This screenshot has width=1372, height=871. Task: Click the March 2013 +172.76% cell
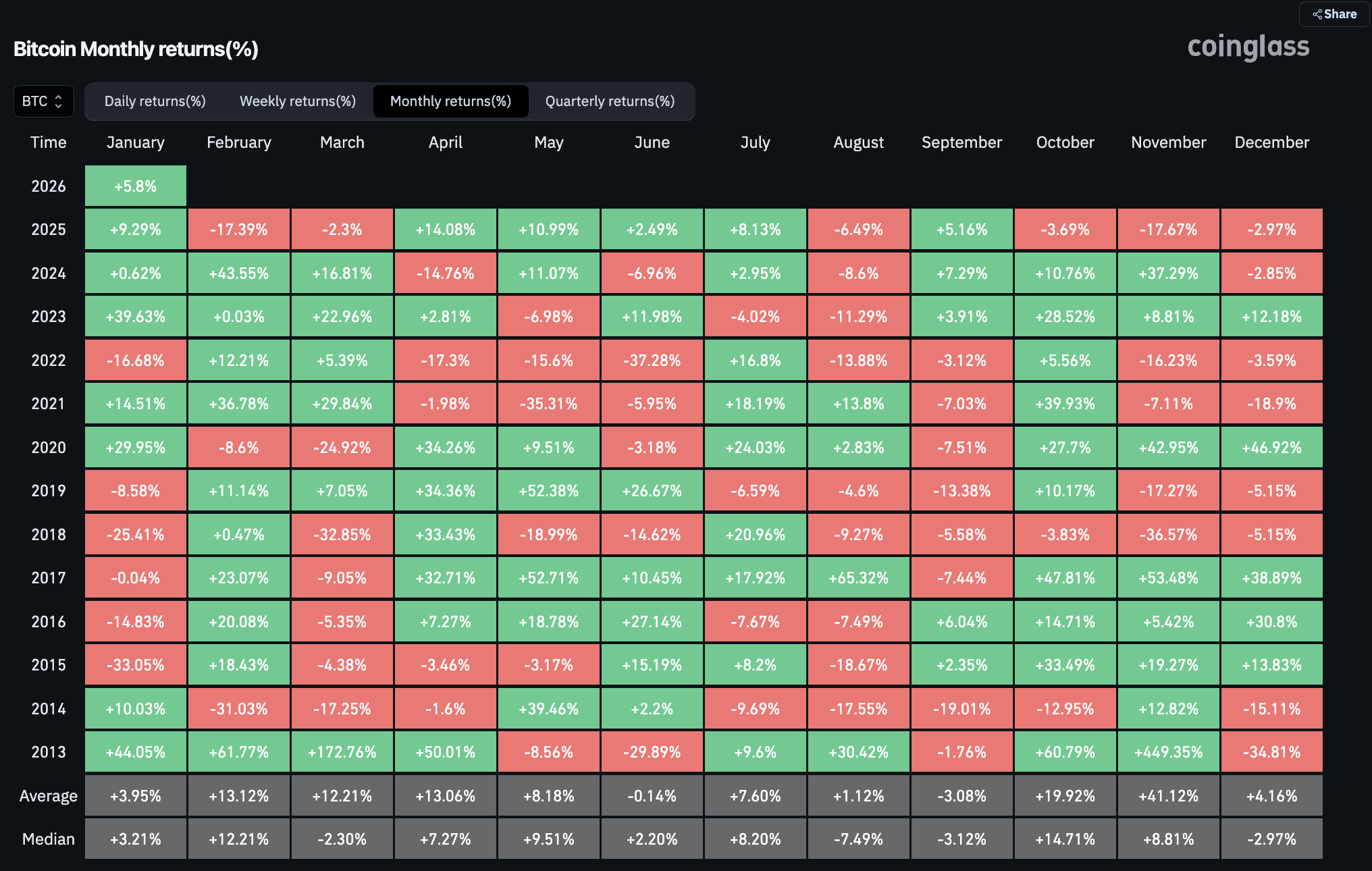[342, 752]
